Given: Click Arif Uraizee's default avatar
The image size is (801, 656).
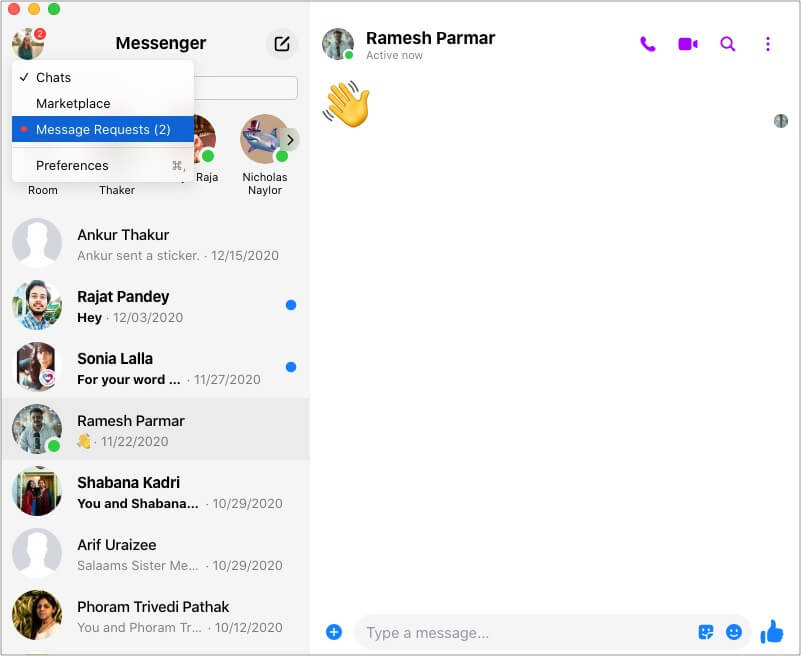Looking at the screenshot, I should click(x=37, y=553).
